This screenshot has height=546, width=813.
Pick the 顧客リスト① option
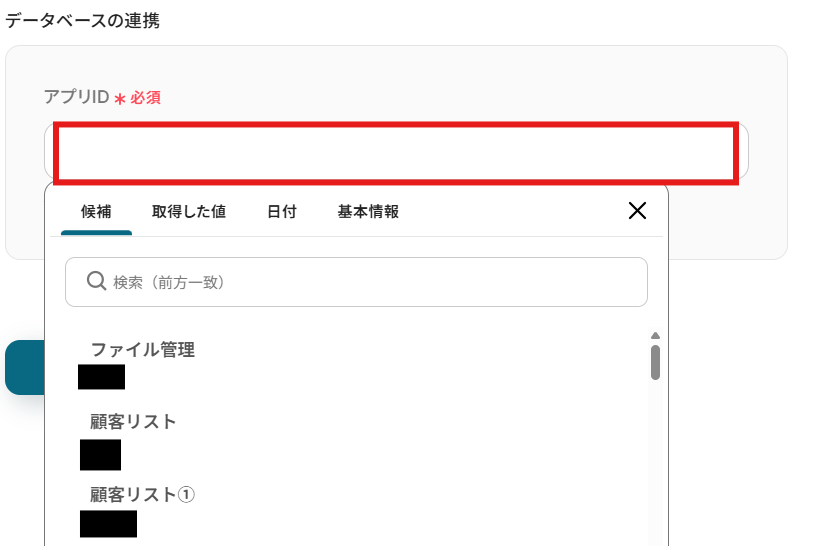click(x=141, y=494)
